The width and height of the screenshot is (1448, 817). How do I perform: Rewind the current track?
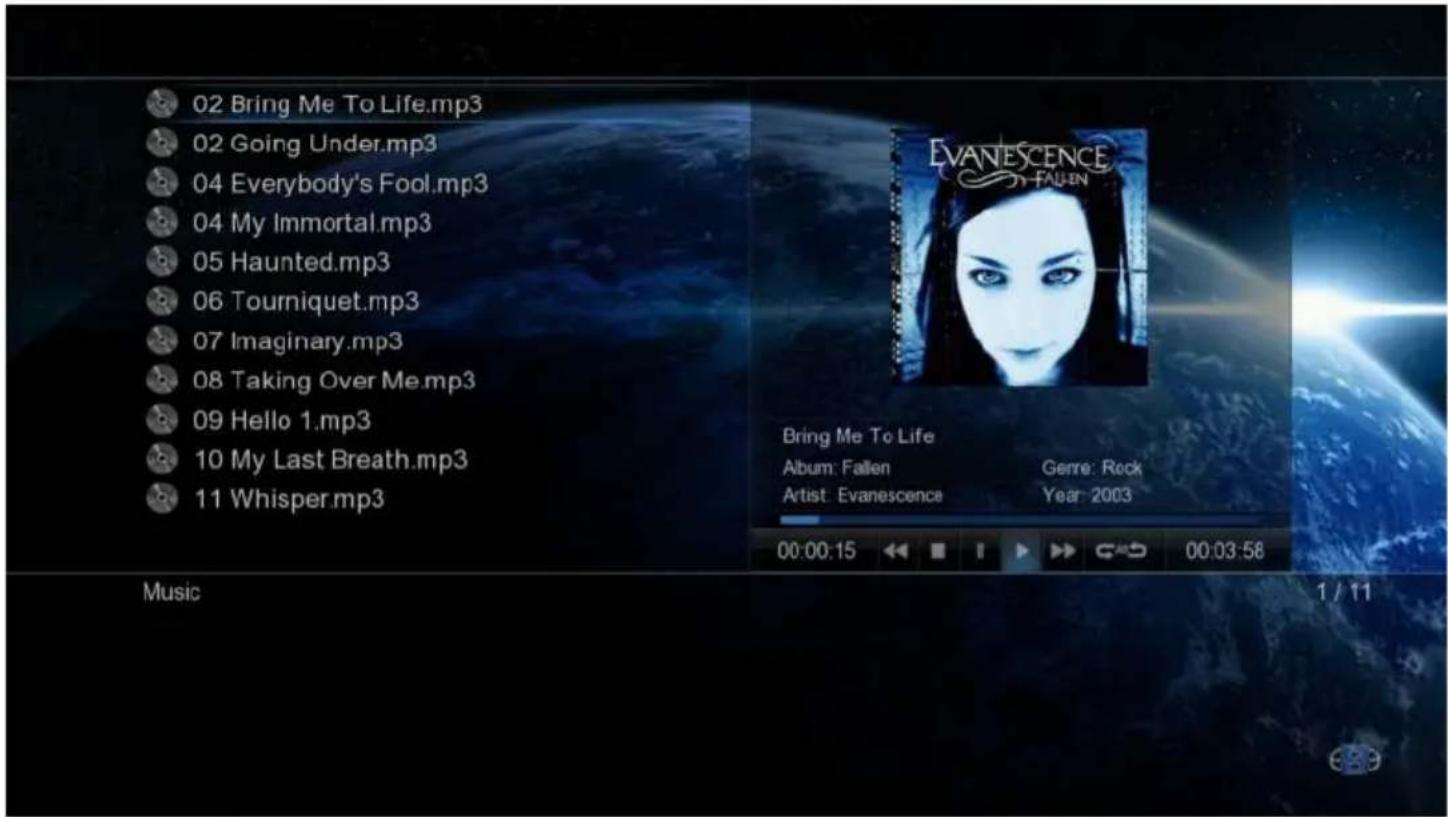[895, 551]
